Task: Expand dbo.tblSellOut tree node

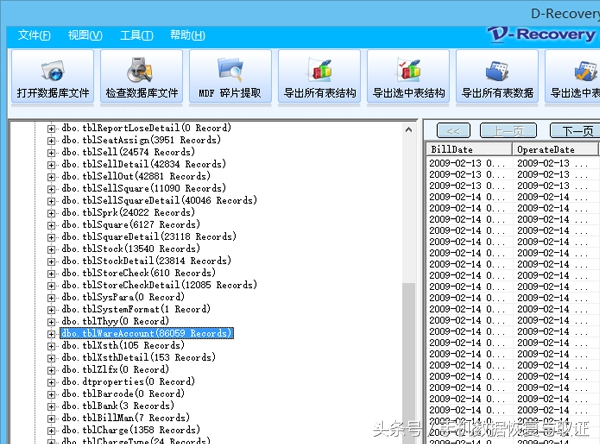Action: coord(51,177)
